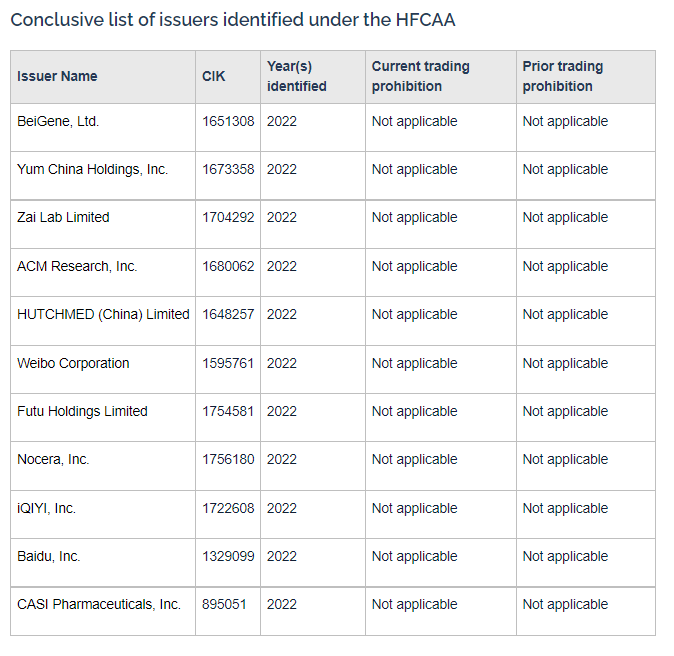Viewport: 674px width, 656px height.
Task: Click the Baidu, Inc. issuer name
Action: point(49,556)
